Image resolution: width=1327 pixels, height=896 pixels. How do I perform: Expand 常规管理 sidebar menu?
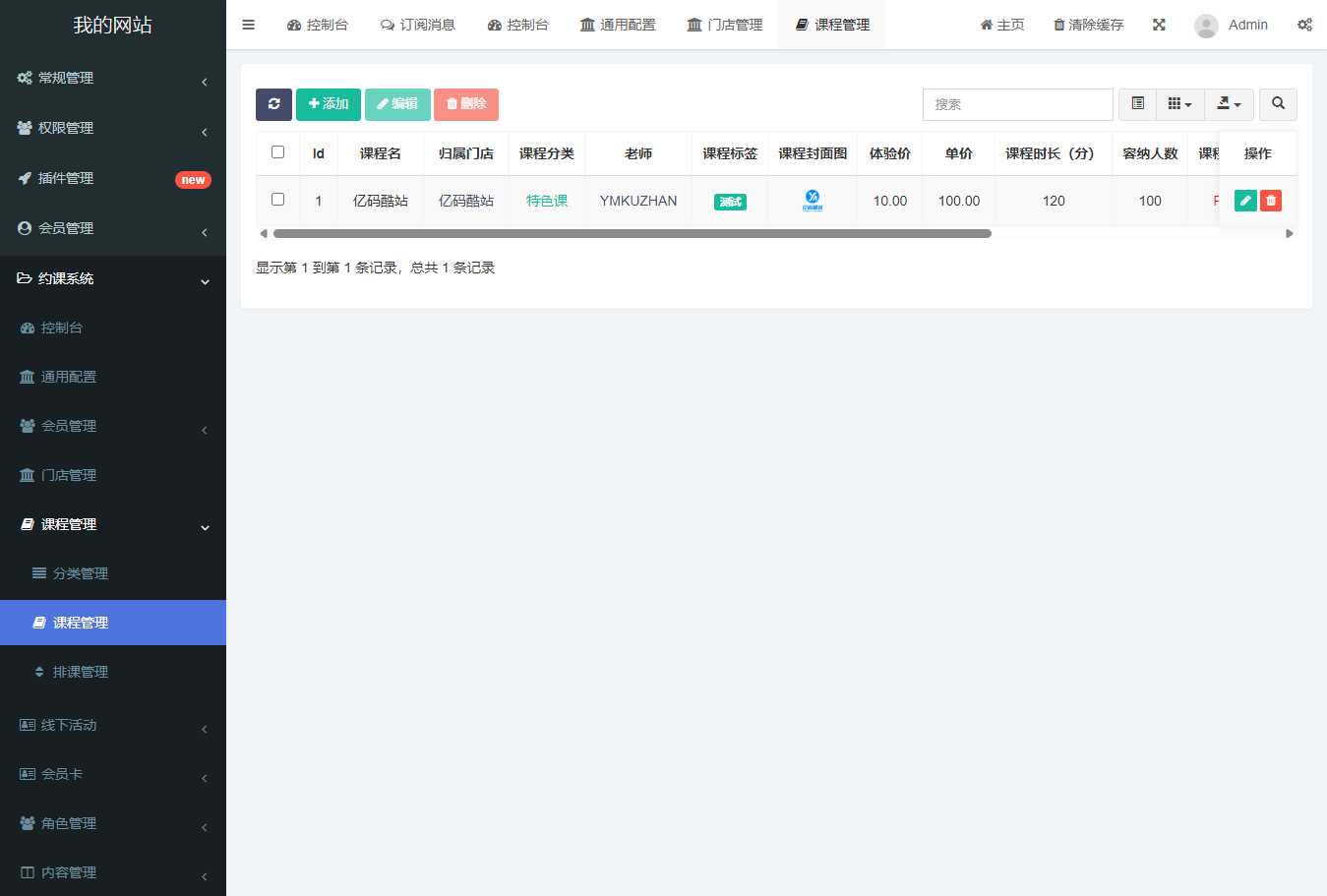(x=113, y=78)
